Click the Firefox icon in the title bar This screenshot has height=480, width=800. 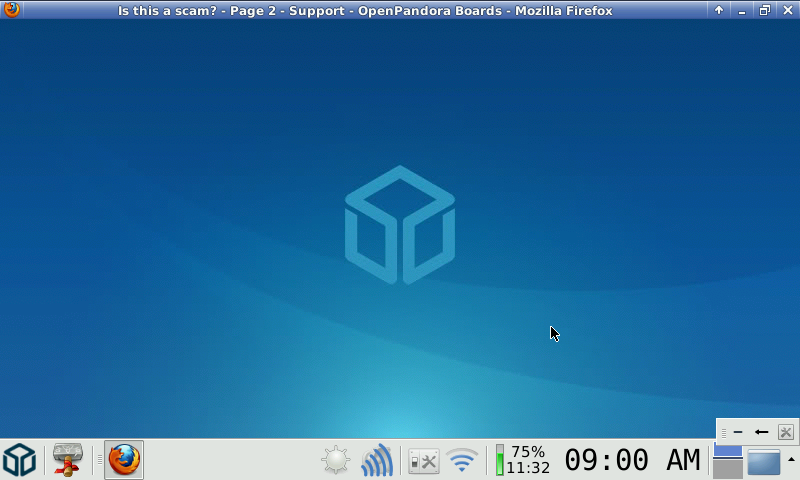(x=12, y=10)
